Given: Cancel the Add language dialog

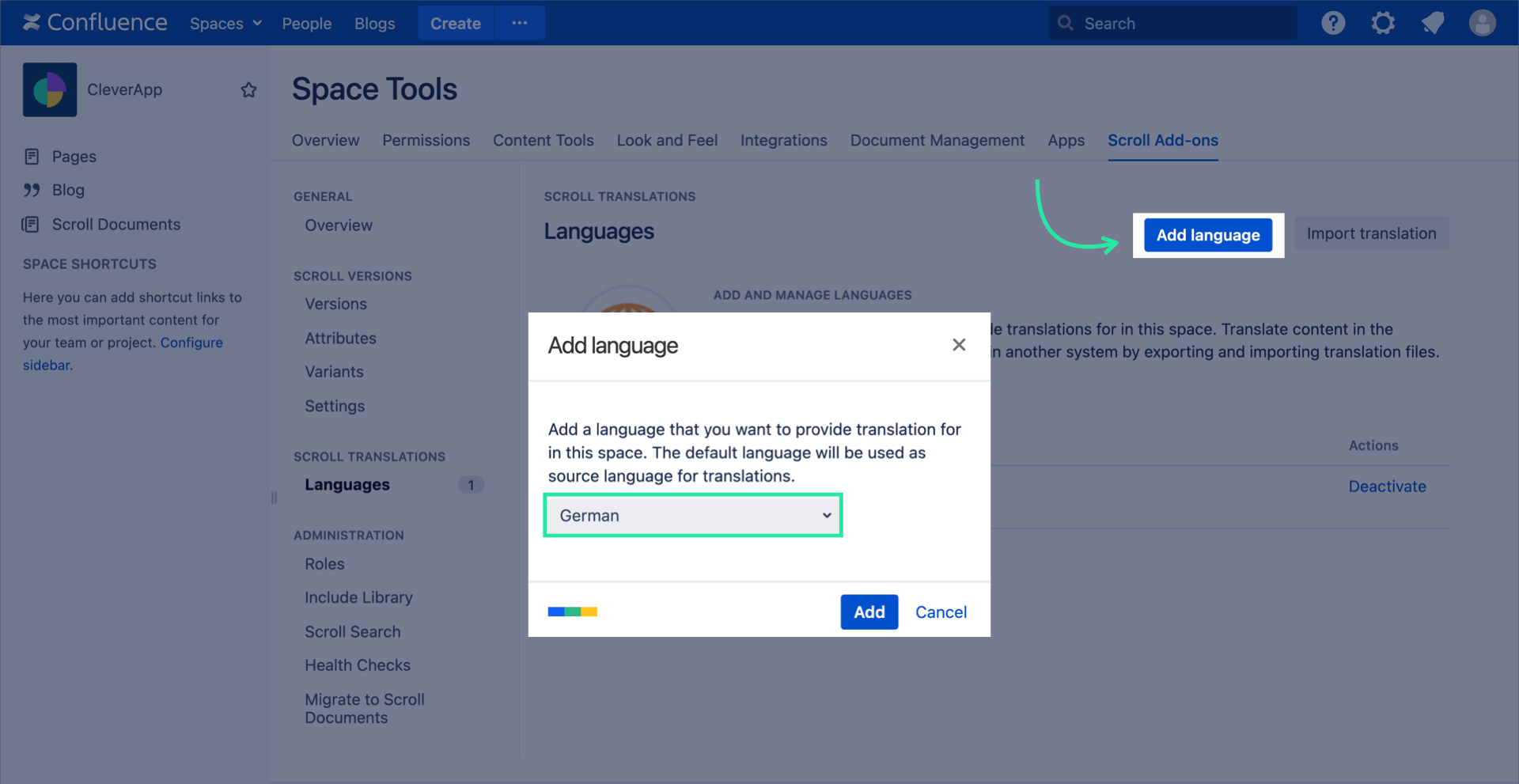Looking at the screenshot, I should click(x=941, y=612).
